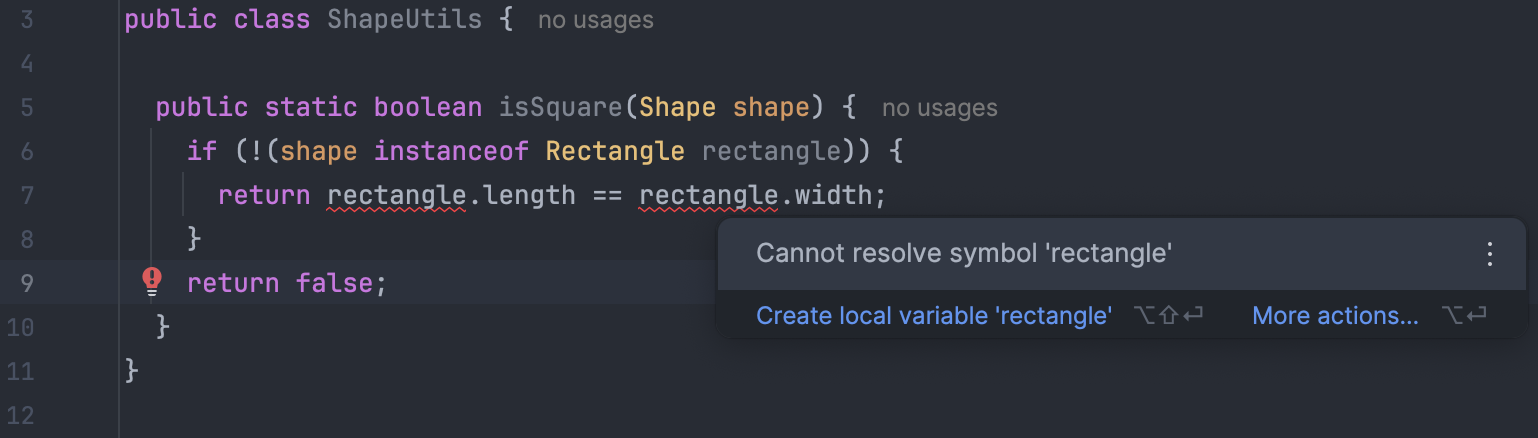
Task: Click line number 3 in the gutter
Action: (26, 20)
